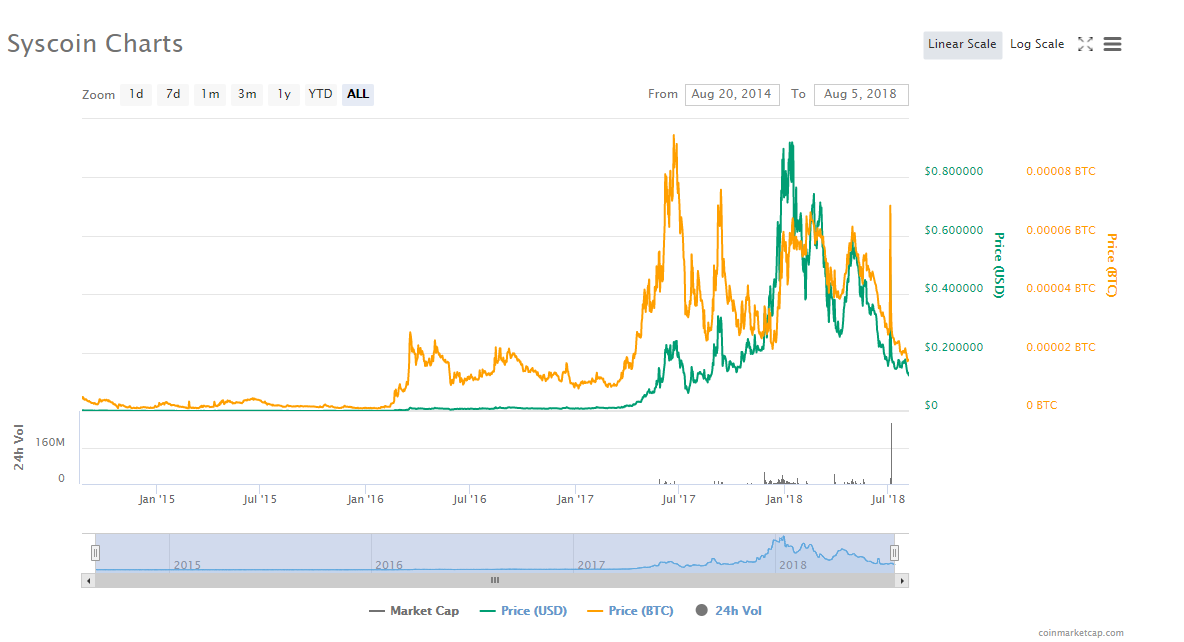
Task: Click the coinmarketcap.com credit link
Action: point(1081,633)
